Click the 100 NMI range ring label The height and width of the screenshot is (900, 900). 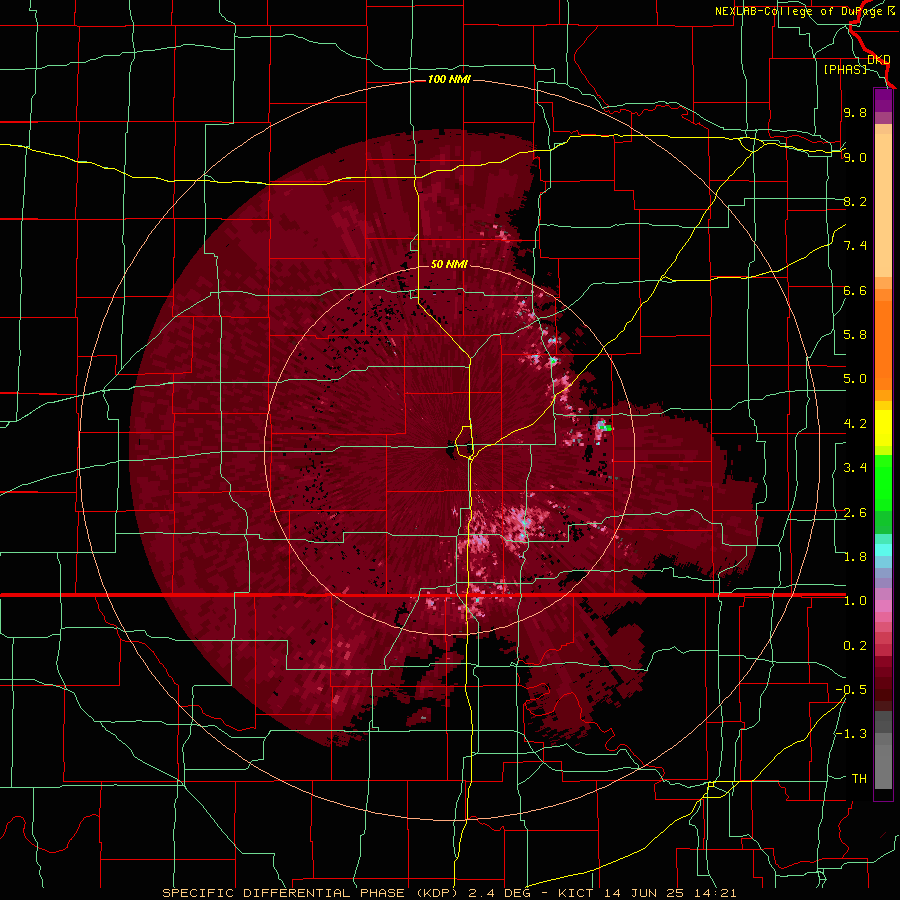click(x=449, y=79)
